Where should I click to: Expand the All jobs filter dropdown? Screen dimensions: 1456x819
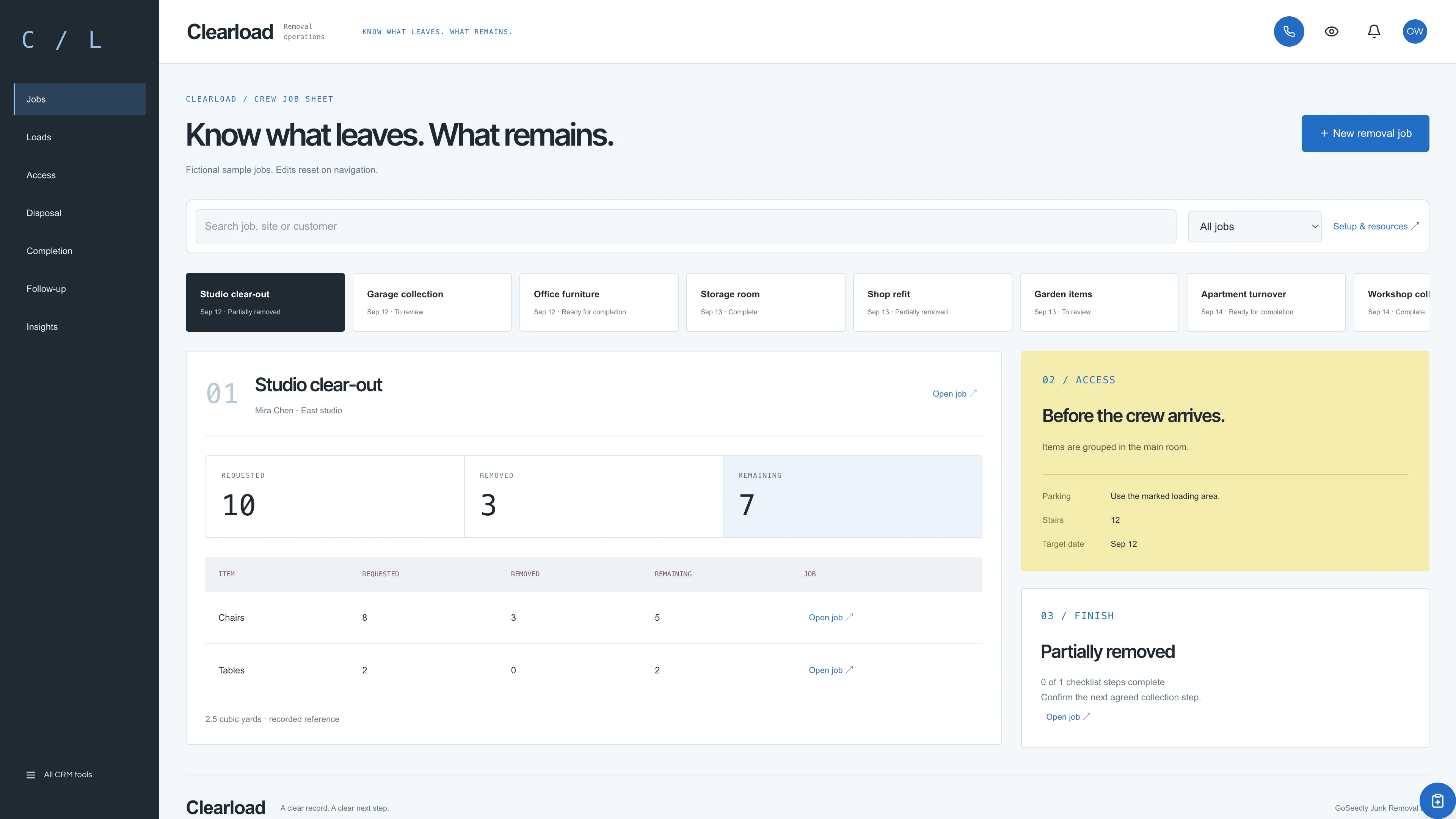(x=1254, y=226)
